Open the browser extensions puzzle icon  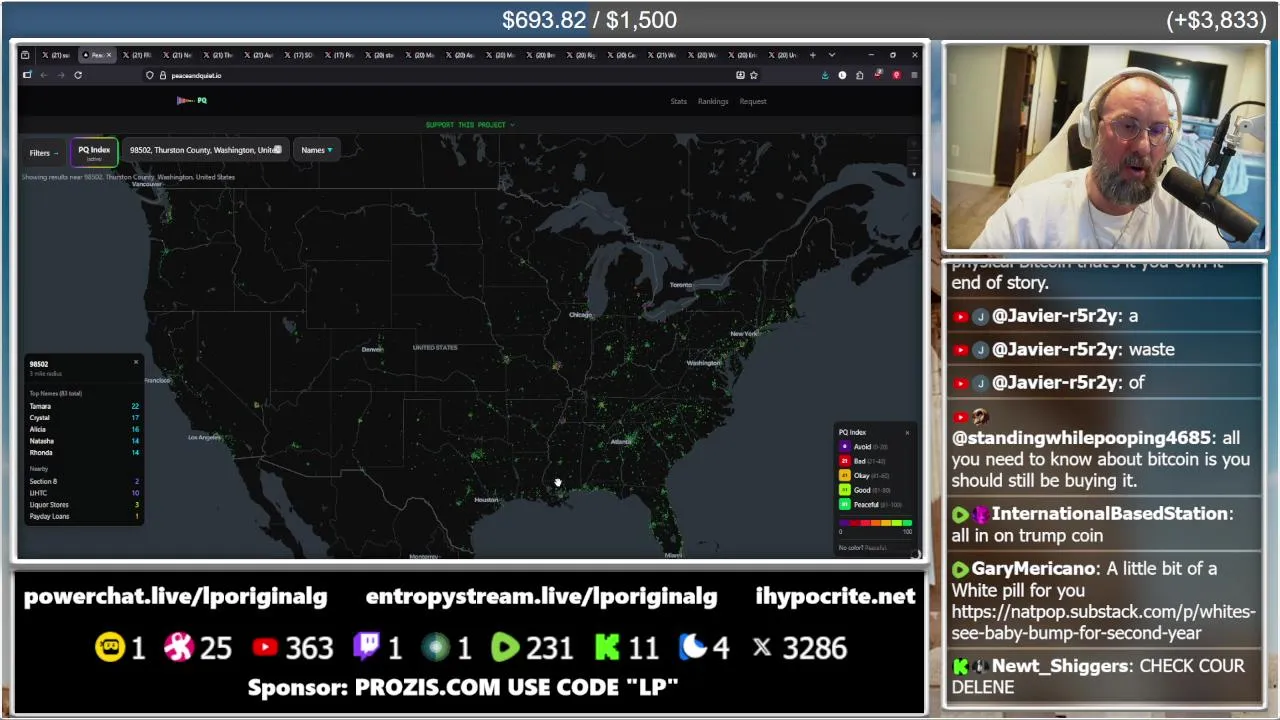click(x=860, y=75)
